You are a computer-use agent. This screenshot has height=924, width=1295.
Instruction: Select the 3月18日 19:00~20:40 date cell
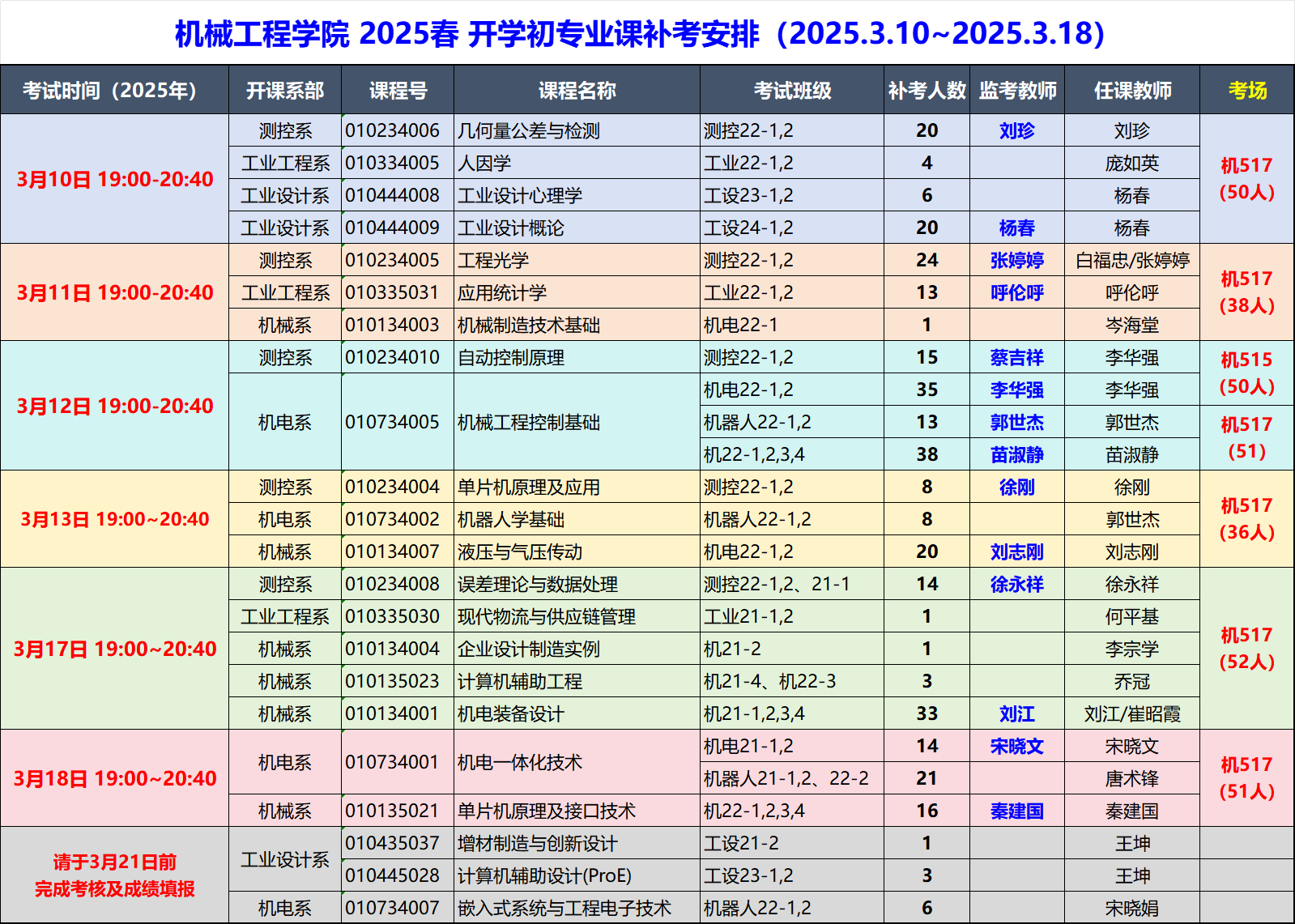click(115, 778)
